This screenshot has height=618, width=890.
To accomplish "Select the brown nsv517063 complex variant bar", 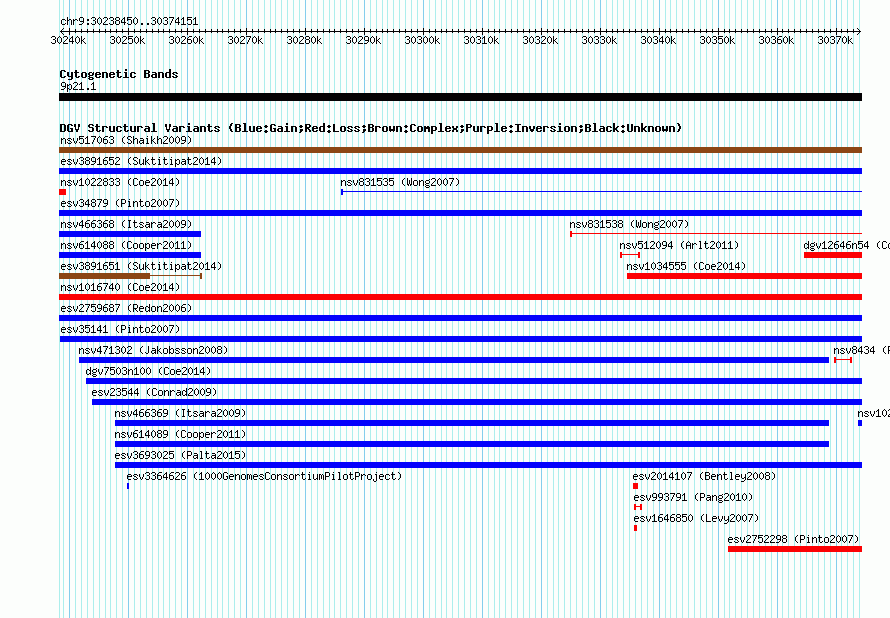I will (460, 150).
